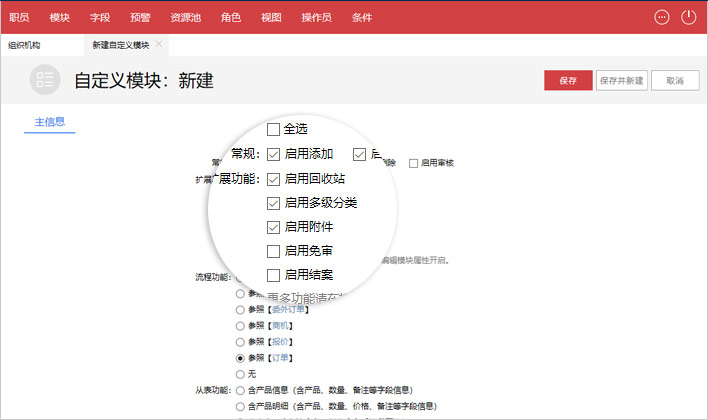
Task: Select 含产品信息 radio option
Action: [x=239, y=389]
